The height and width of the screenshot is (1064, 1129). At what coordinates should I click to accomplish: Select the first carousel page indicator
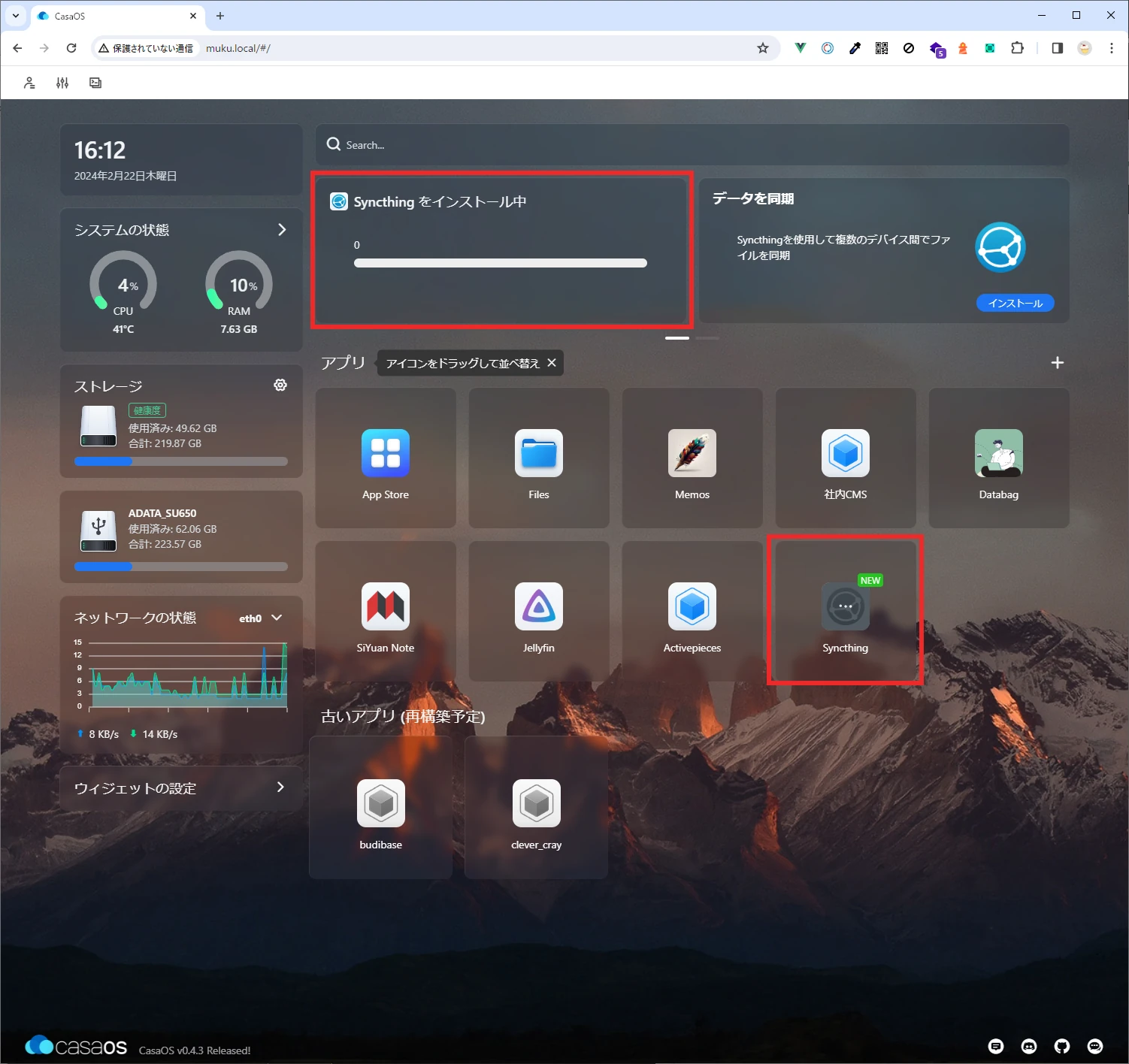tap(677, 338)
